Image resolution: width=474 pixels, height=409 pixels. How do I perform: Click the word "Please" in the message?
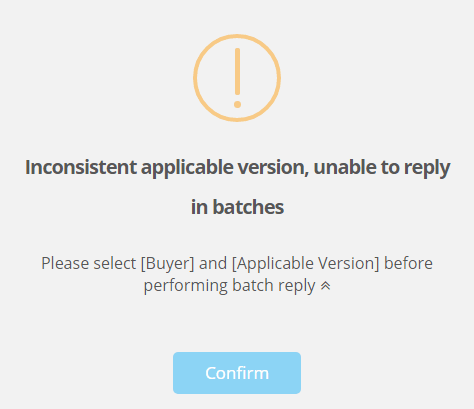(x=65, y=264)
